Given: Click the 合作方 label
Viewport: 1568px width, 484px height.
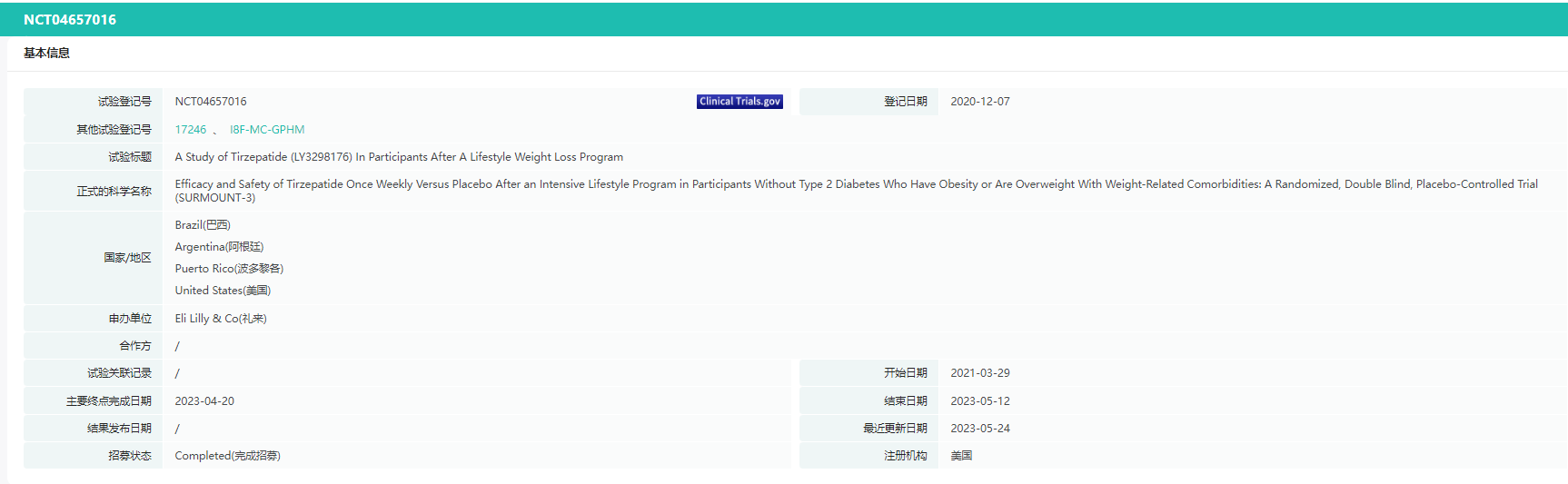Looking at the screenshot, I should [135, 346].
